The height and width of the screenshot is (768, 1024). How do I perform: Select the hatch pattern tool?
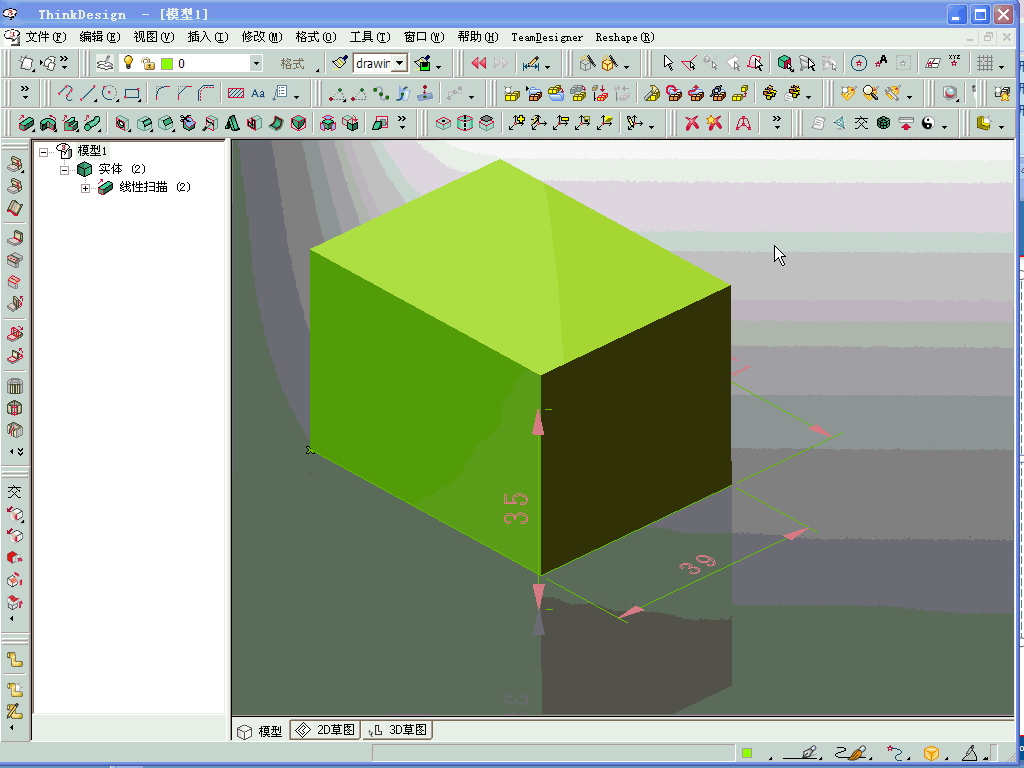point(236,93)
